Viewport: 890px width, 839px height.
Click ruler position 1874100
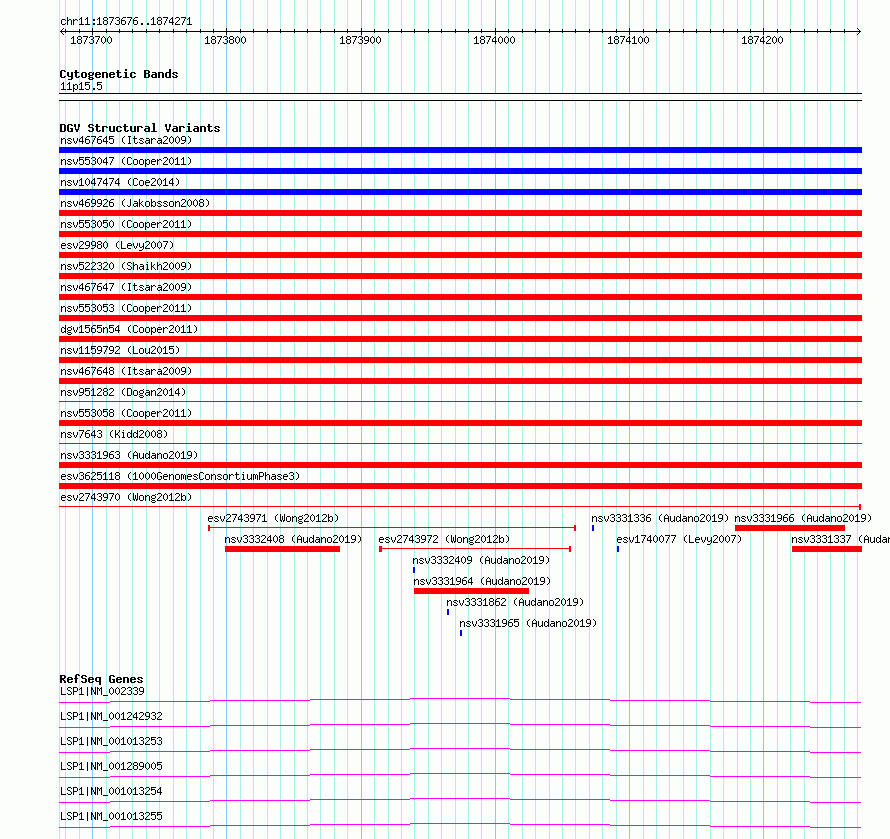(628, 40)
